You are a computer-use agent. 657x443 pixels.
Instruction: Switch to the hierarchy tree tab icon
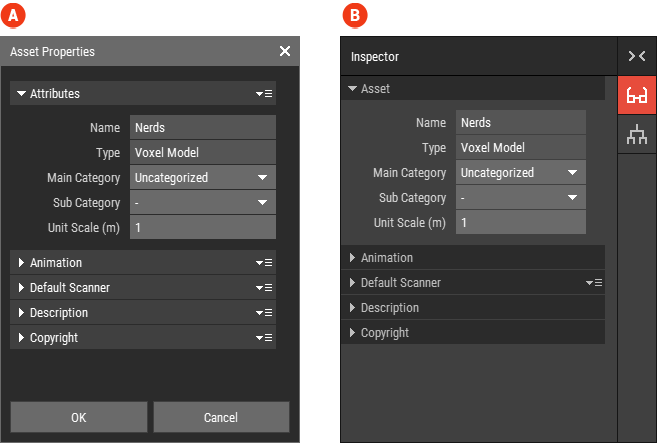pos(637,137)
